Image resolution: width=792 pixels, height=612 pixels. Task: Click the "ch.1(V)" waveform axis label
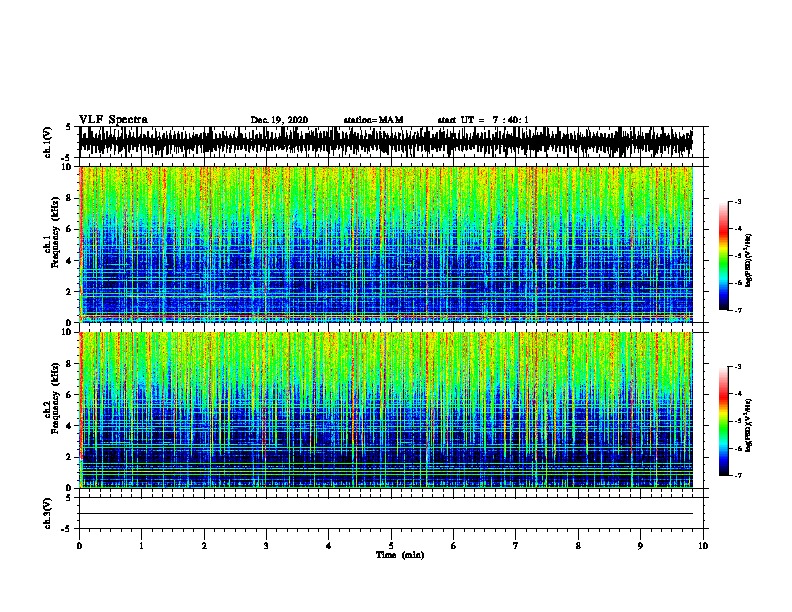[48, 142]
